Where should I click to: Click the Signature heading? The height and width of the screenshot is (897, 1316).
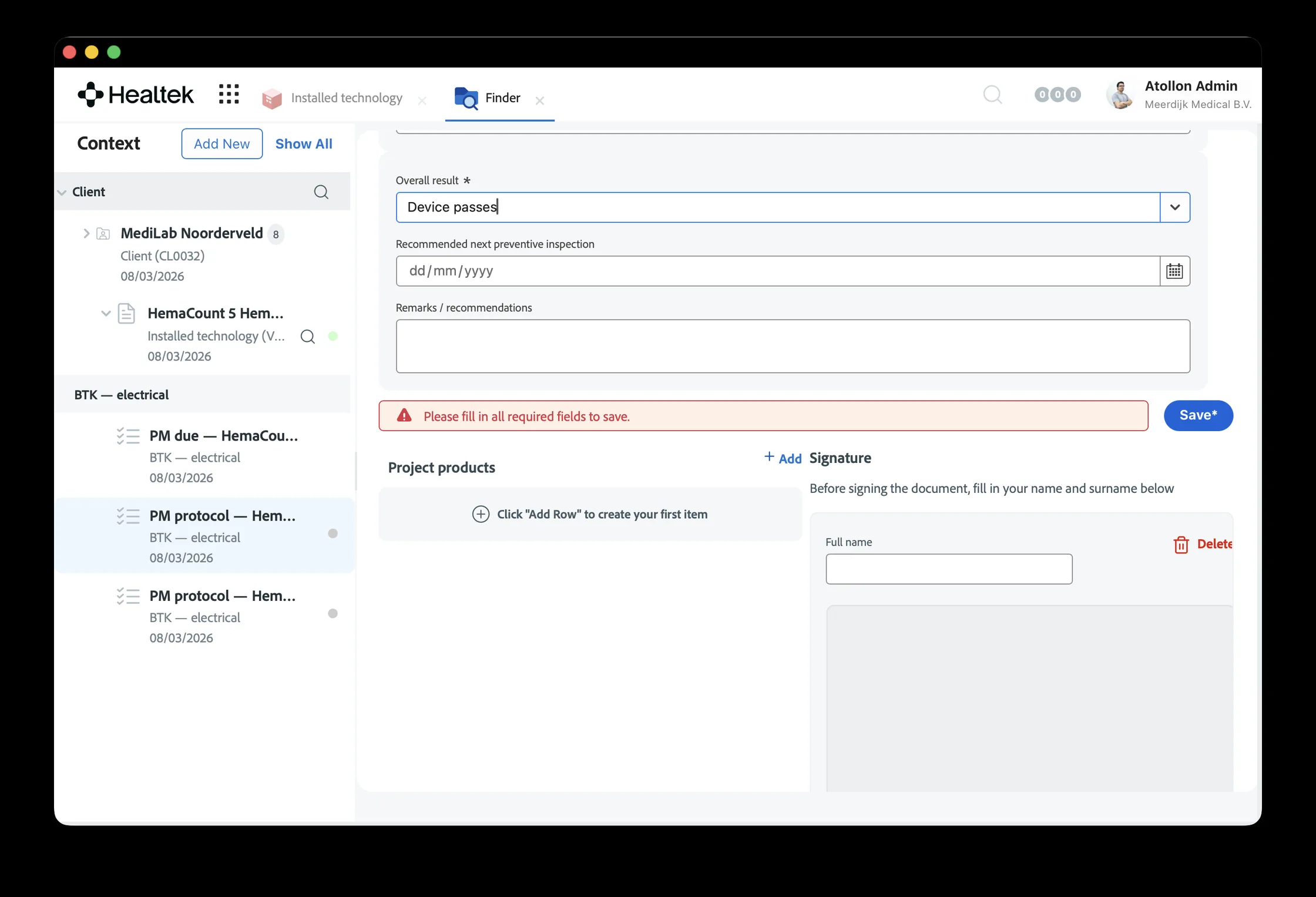pyautogui.click(x=840, y=458)
